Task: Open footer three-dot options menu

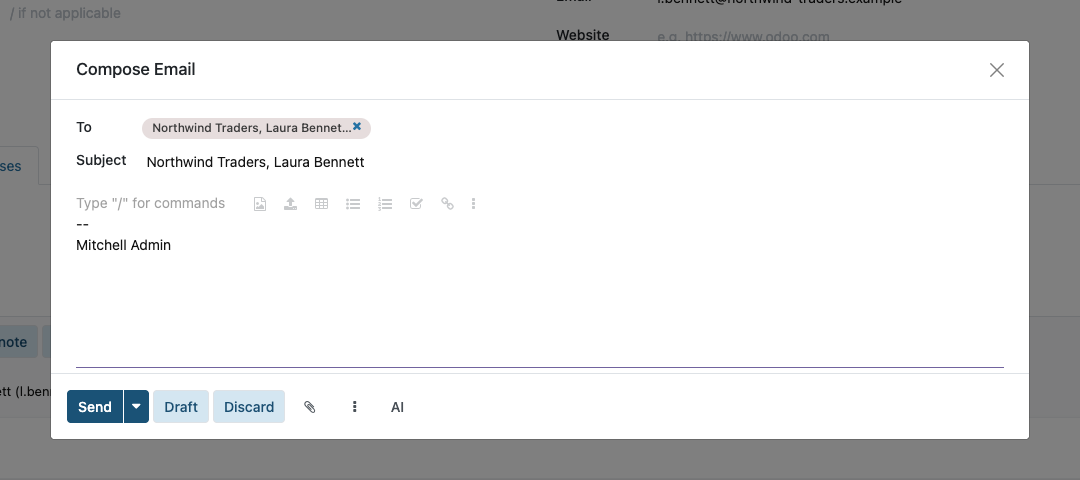Action: pyautogui.click(x=355, y=407)
